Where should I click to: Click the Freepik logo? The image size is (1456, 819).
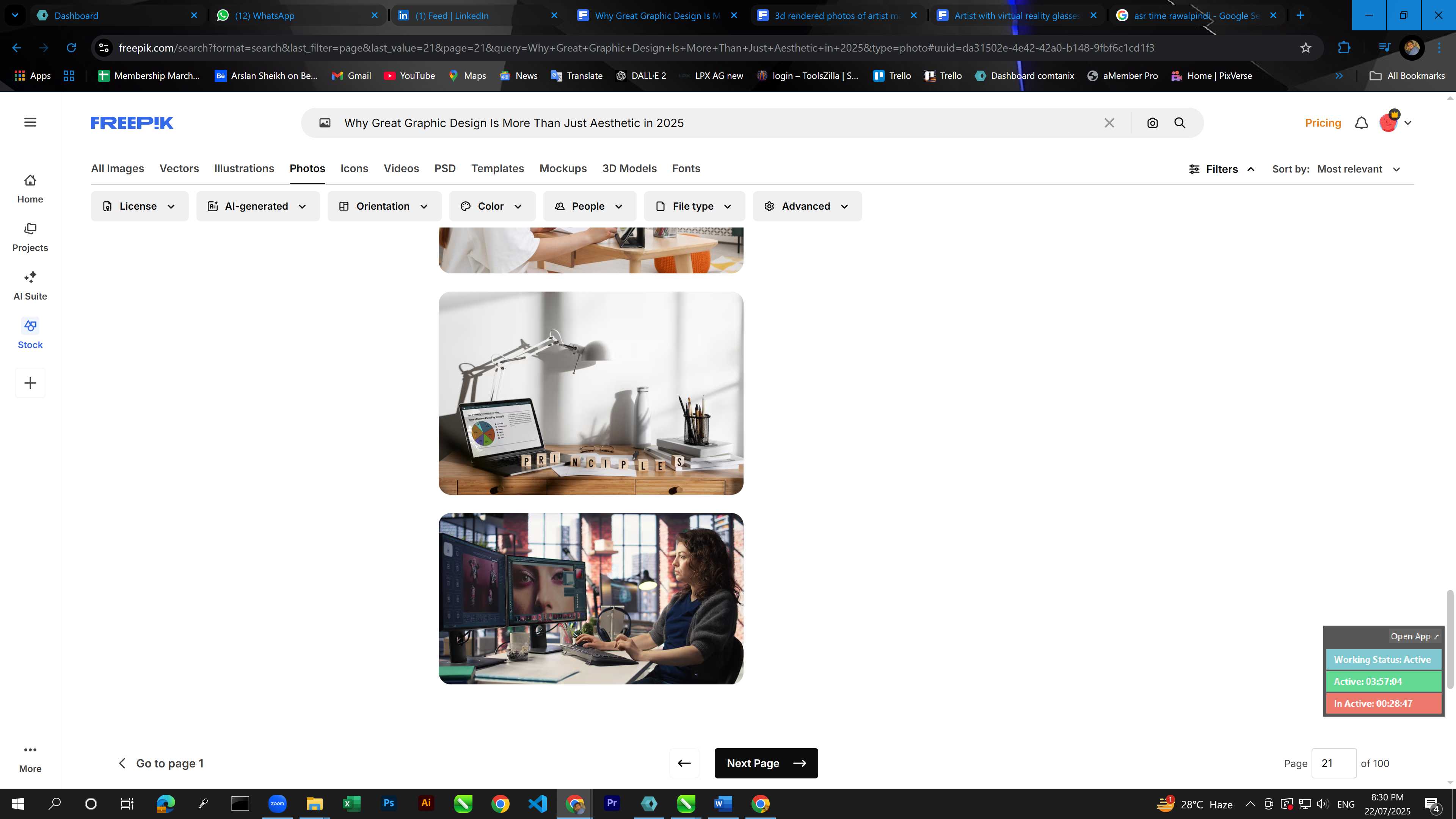click(x=132, y=122)
